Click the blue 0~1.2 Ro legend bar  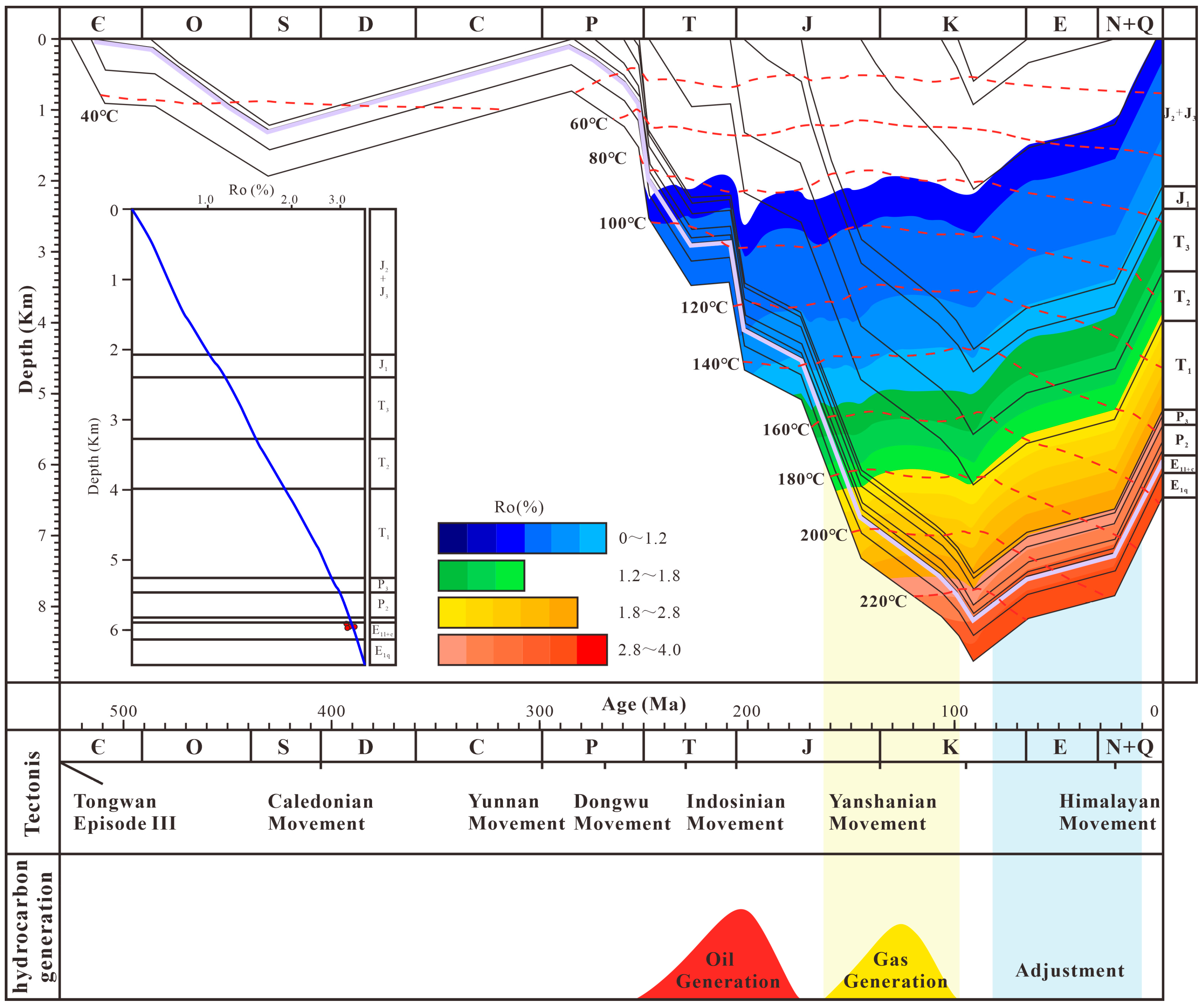(522, 538)
